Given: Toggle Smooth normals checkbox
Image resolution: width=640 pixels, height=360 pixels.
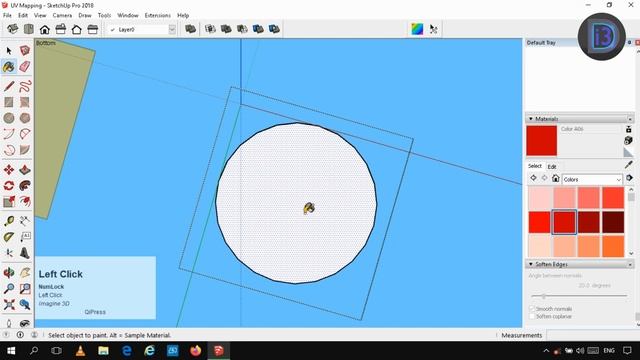Looking at the screenshot, I should point(532,309).
